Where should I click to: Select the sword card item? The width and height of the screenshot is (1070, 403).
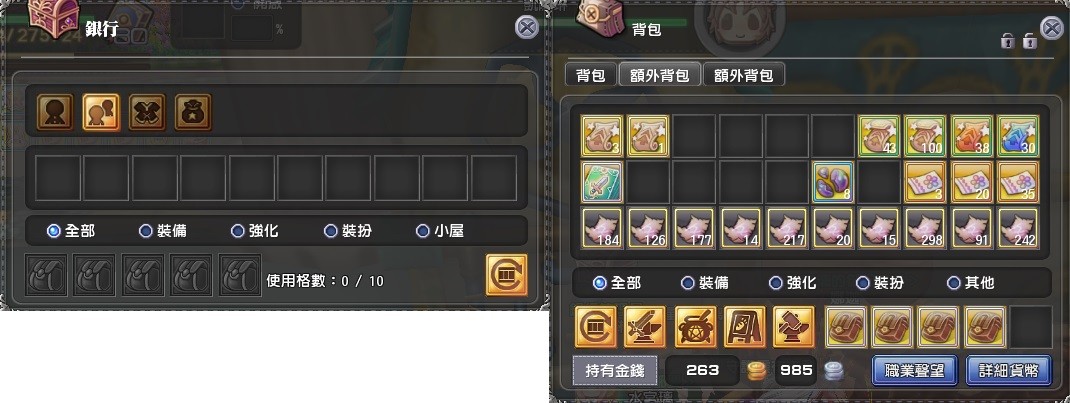pyautogui.click(x=602, y=182)
